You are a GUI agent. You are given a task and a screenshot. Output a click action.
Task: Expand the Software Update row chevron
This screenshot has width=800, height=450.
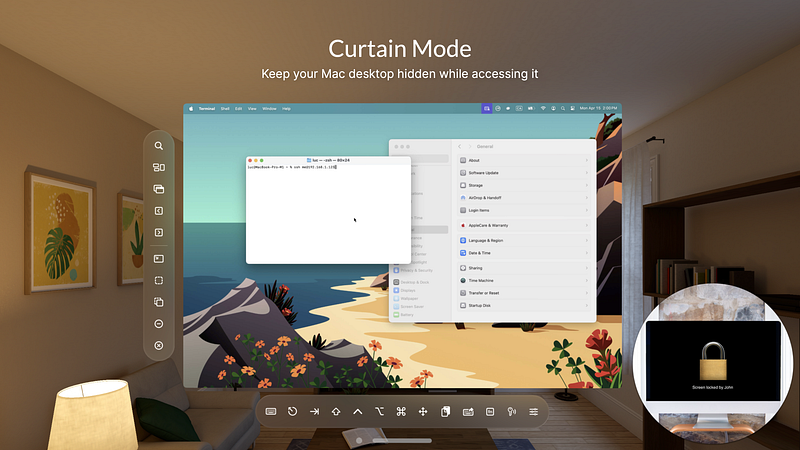[x=586, y=173]
